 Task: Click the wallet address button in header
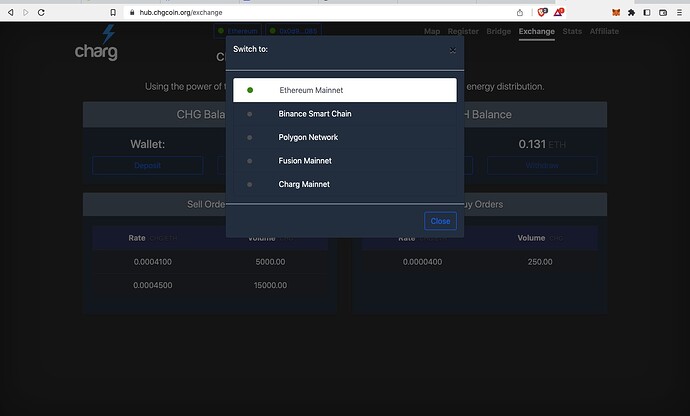point(293,31)
